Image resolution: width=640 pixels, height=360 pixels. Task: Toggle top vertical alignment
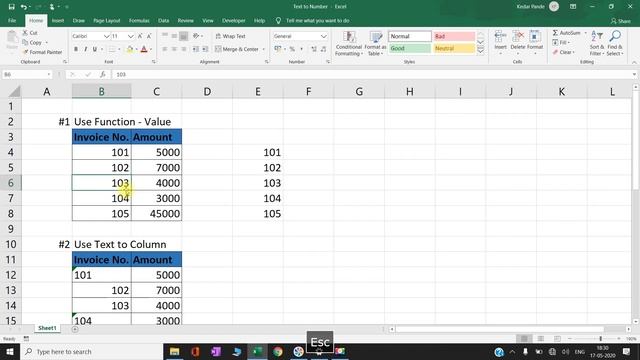point(164,36)
